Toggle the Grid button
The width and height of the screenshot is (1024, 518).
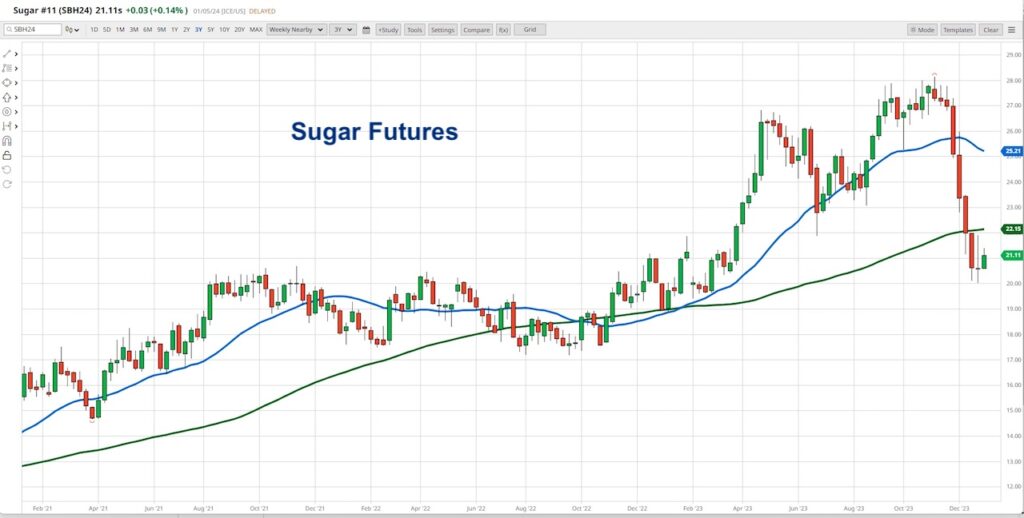coord(530,30)
